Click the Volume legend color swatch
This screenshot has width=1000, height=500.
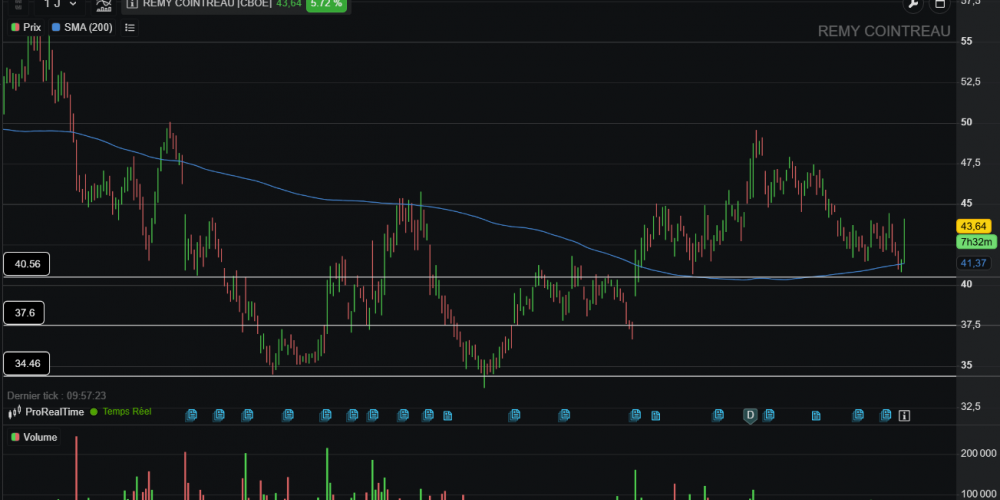(15, 438)
